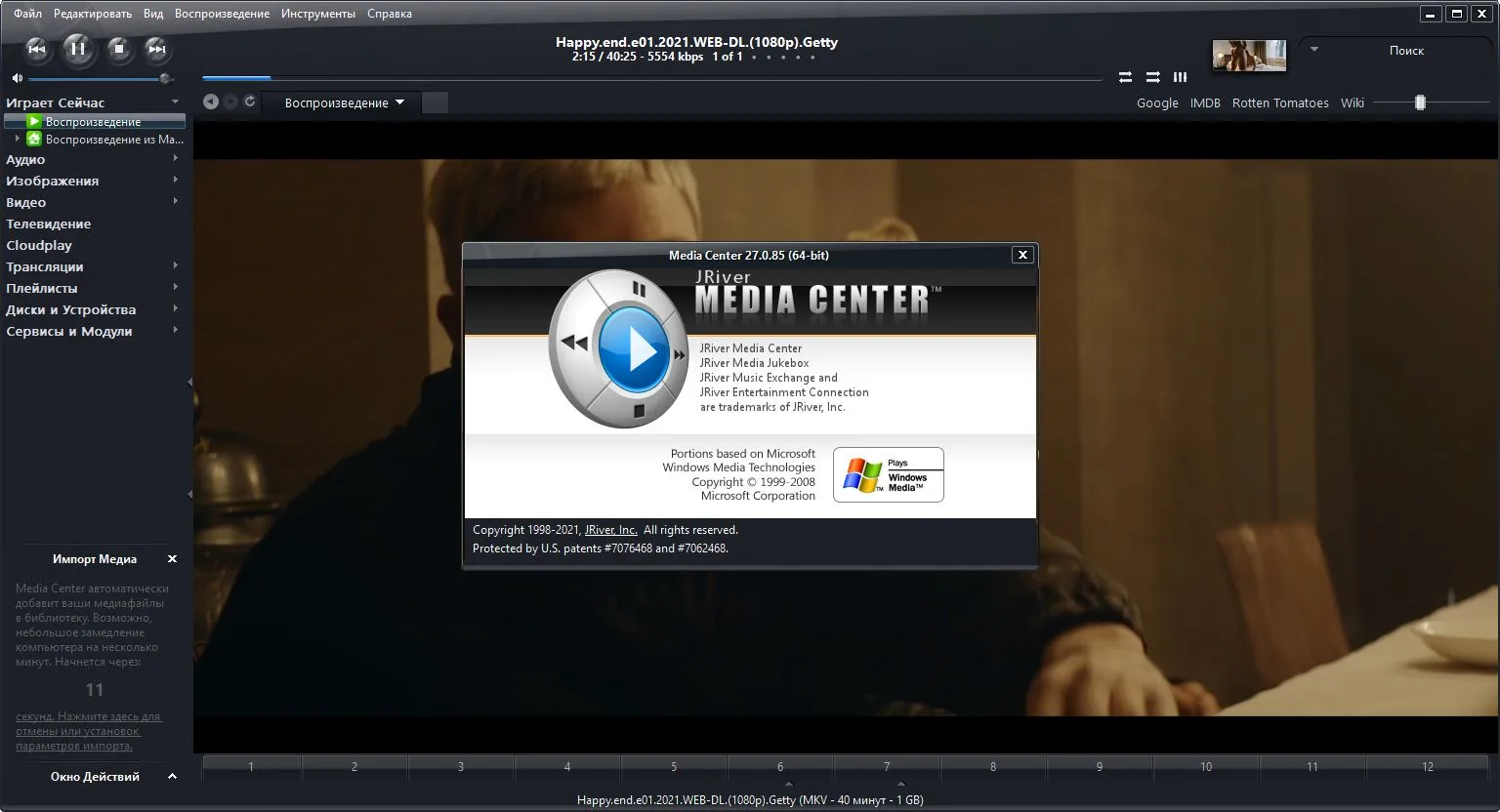Jump to chapter marker 1
1500x812 pixels.
[251, 766]
